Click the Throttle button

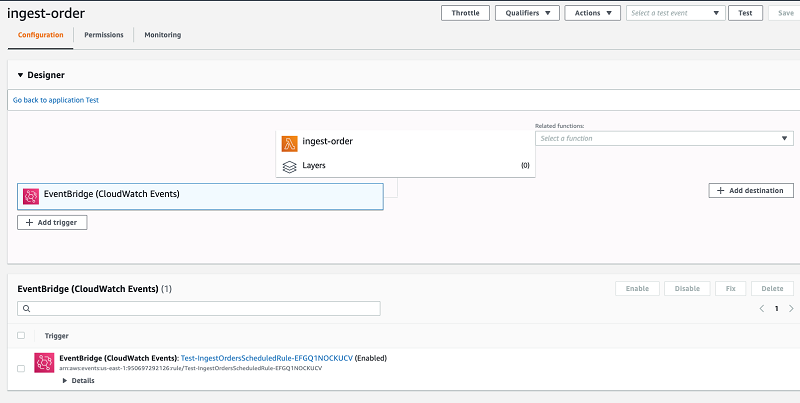(x=465, y=13)
